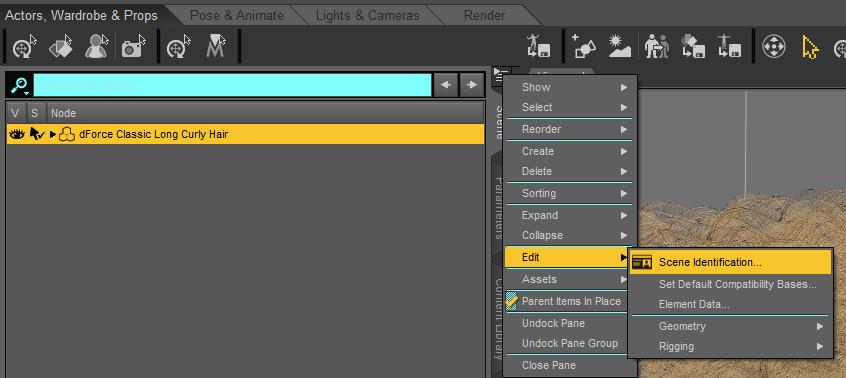Click the Node column header
846x378 pixels.
[265, 113]
